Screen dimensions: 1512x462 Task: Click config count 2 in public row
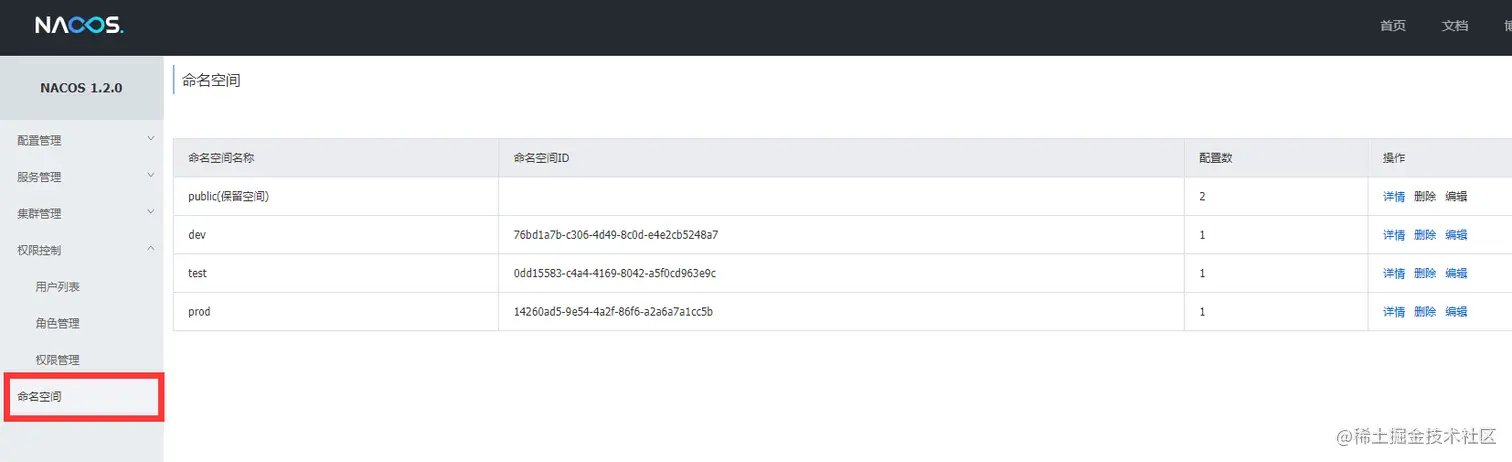pyautogui.click(x=1202, y=197)
